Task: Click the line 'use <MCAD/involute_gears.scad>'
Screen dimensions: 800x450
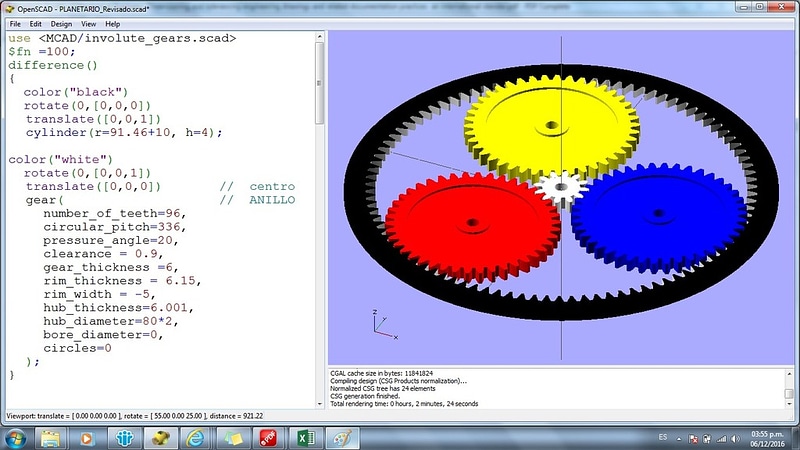Action: 122,38
